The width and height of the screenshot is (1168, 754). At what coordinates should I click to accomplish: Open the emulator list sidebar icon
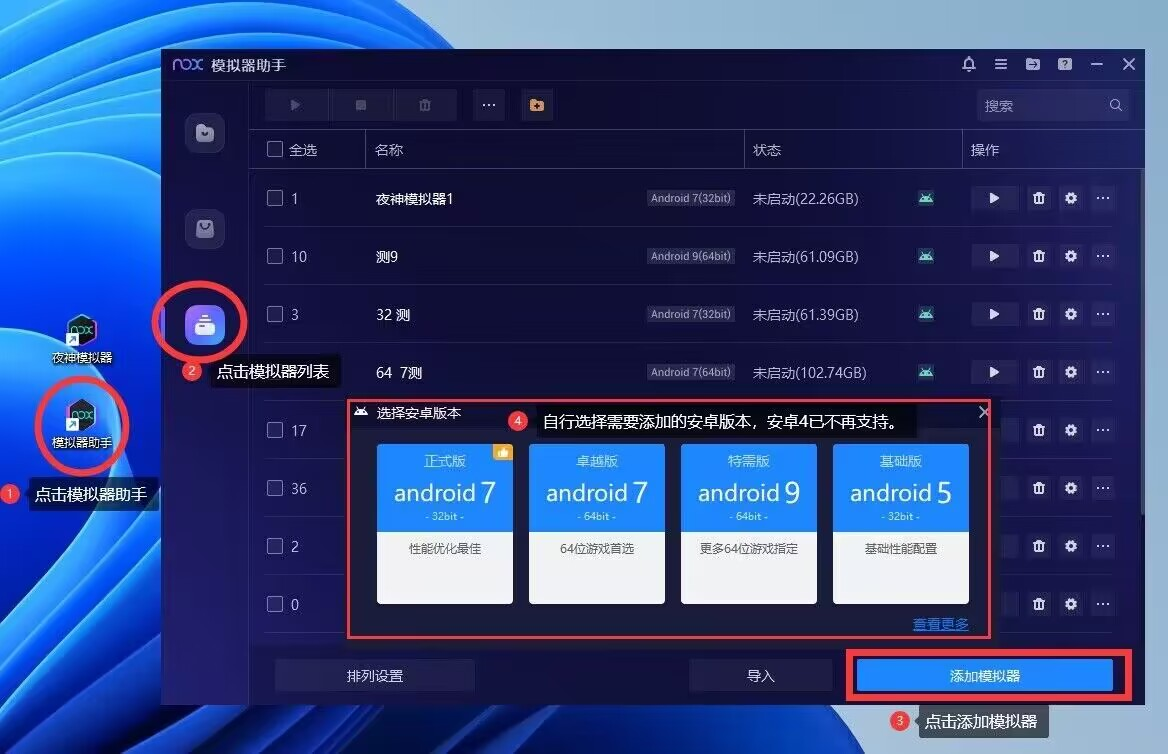coord(205,324)
